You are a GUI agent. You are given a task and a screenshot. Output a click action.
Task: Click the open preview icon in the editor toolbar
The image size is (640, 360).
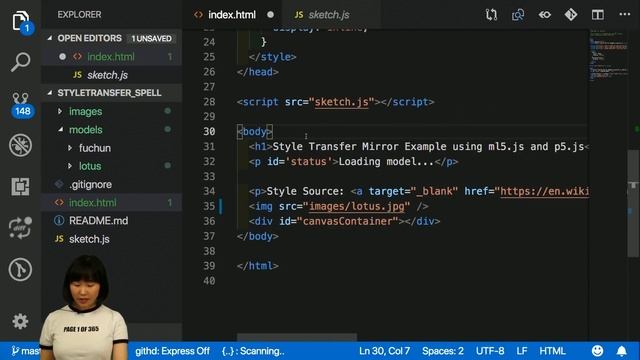point(518,15)
